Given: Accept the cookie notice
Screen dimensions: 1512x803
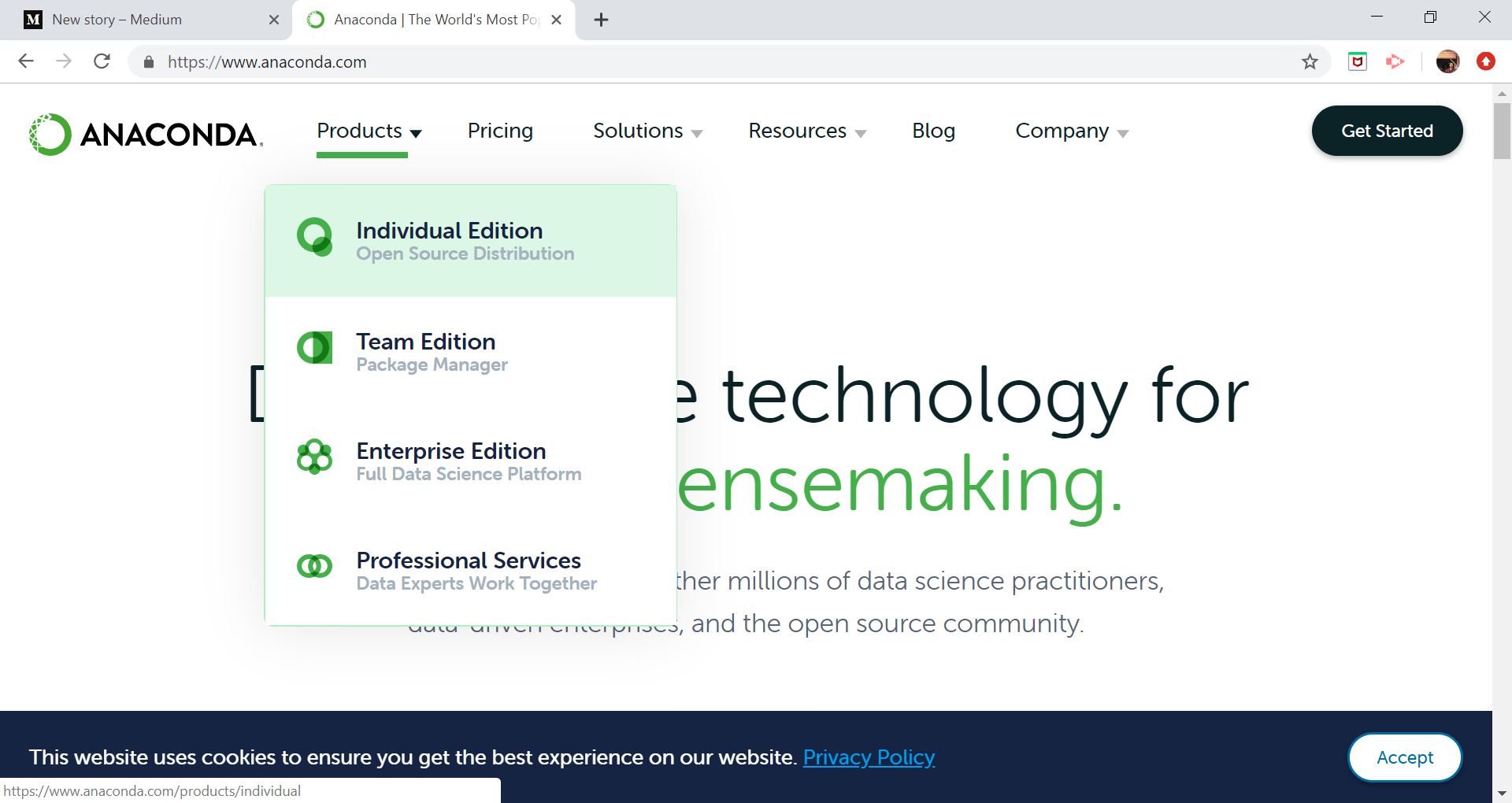Looking at the screenshot, I should click(x=1405, y=757).
